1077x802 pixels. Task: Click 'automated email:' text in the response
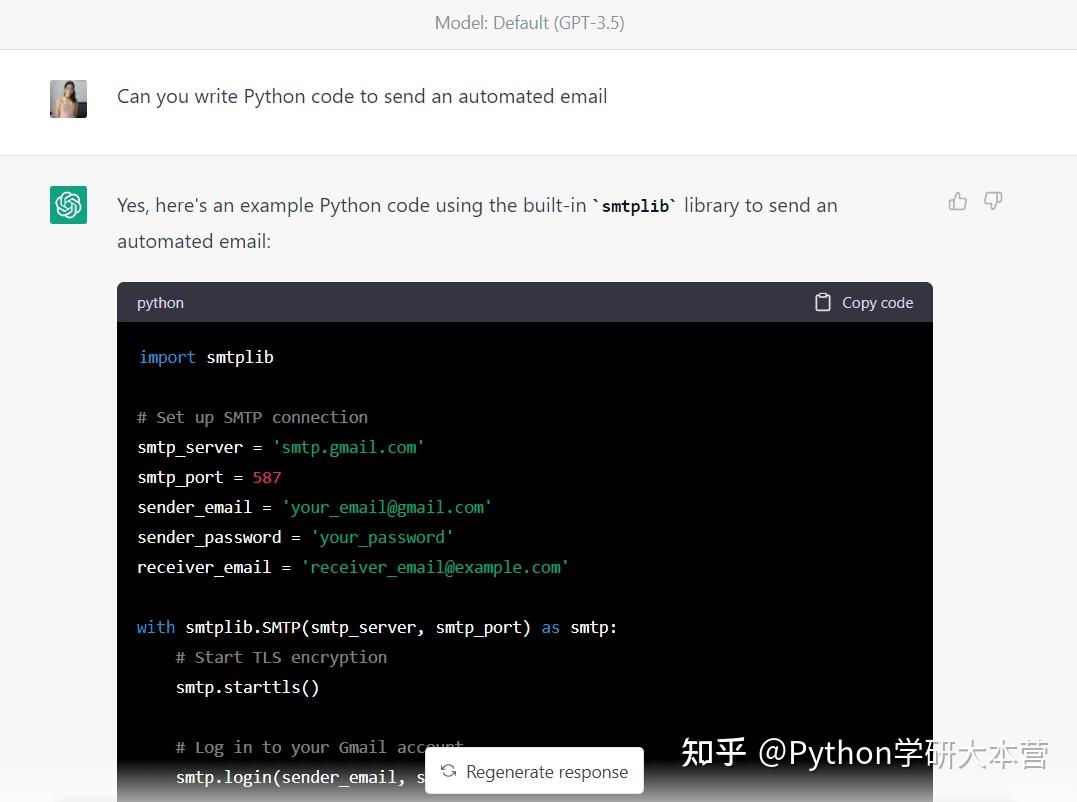click(x=194, y=242)
